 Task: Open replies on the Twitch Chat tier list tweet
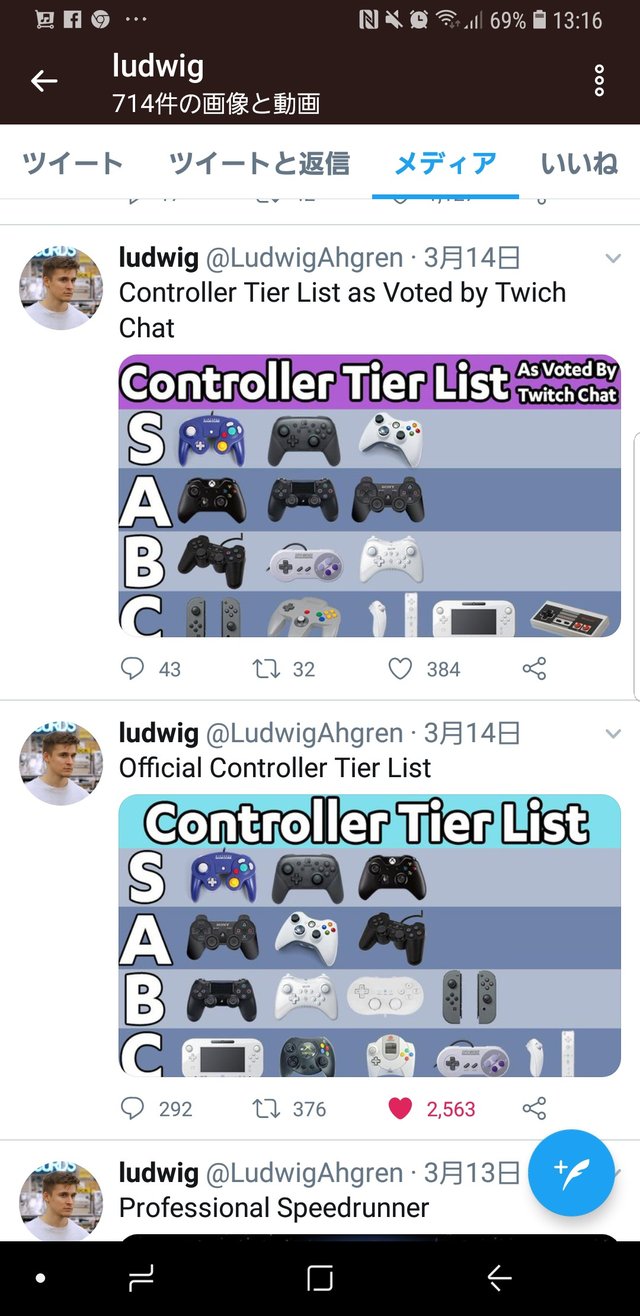[x=132, y=668]
